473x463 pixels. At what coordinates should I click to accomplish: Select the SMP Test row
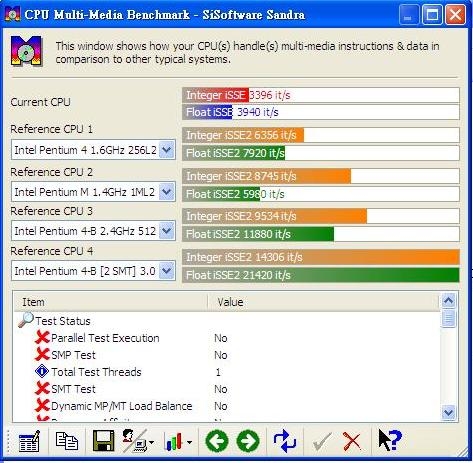[227, 355]
